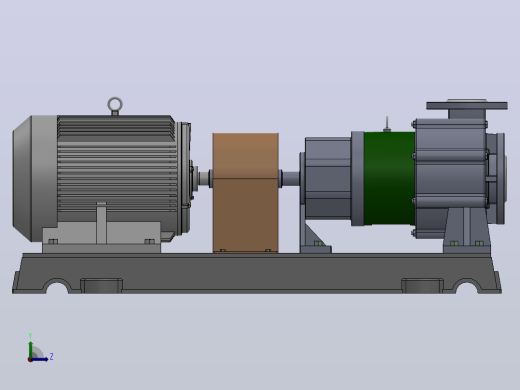Pick the grey bearing housing left of the green section
Viewport: 520px width, 390px height.
click(x=328, y=178)
